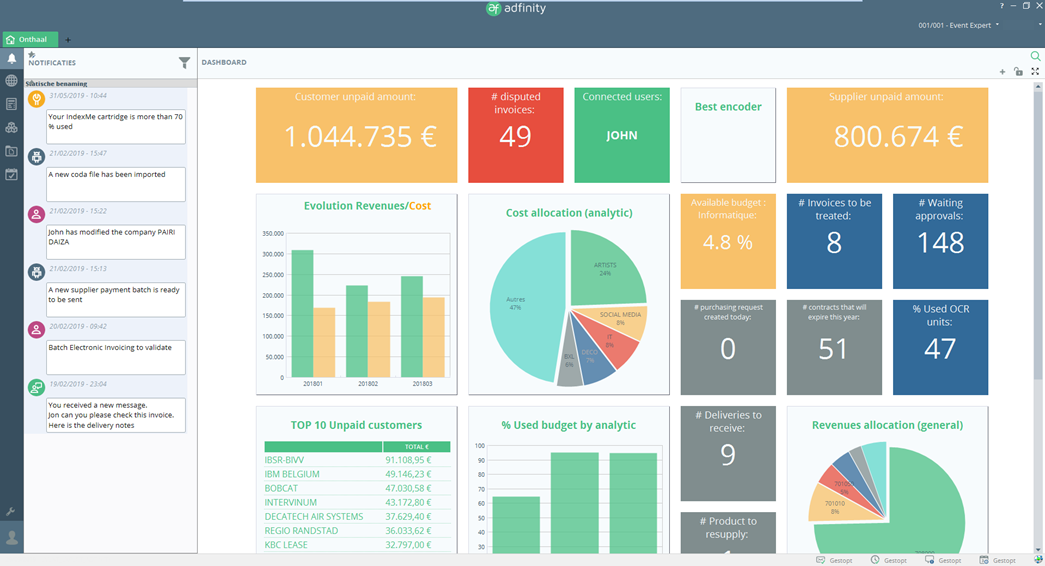Add a dashboard widget with plus icon

(1003, 72)
